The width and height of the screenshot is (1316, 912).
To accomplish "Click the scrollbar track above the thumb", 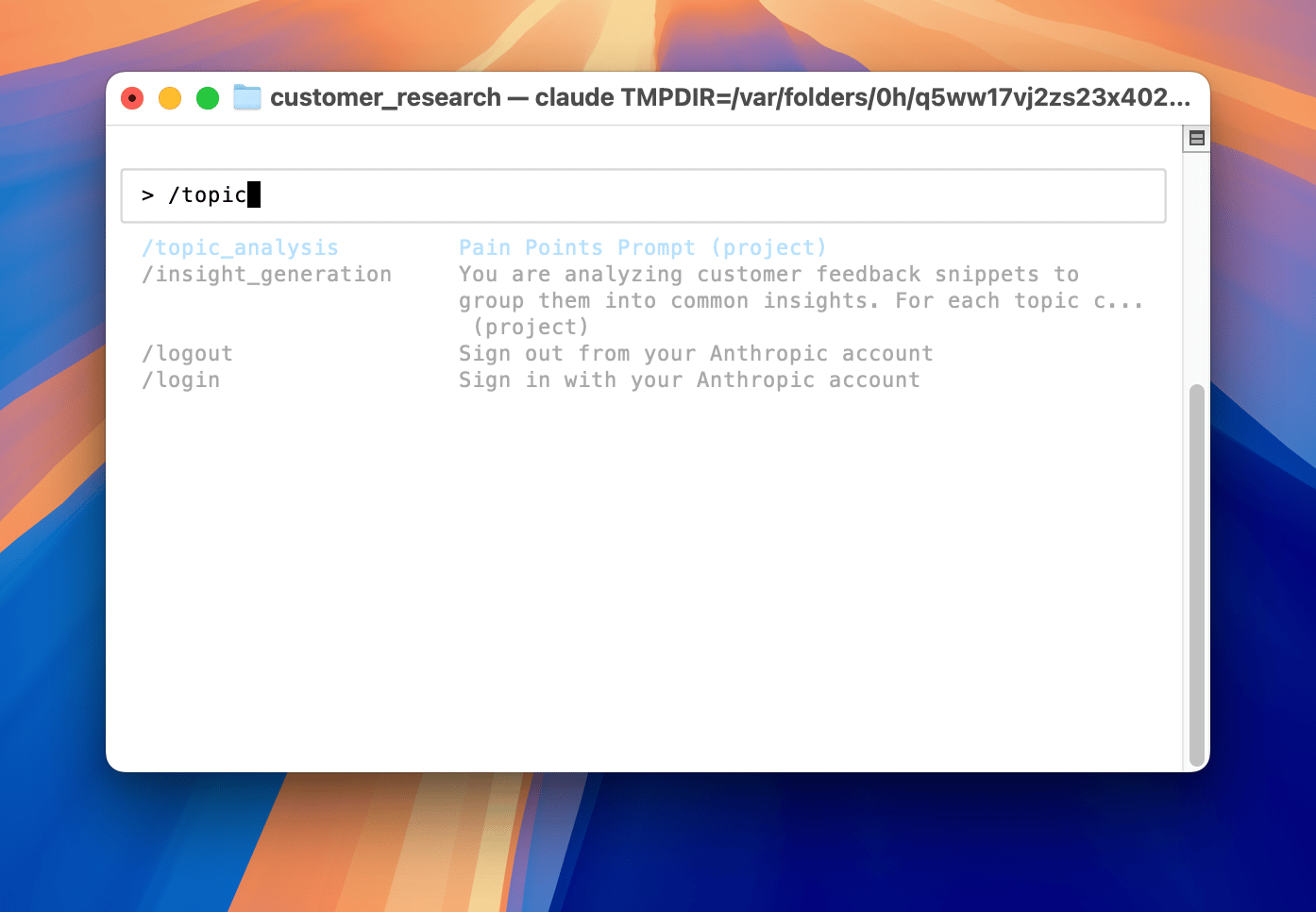I will click(x=1197, y=266).
